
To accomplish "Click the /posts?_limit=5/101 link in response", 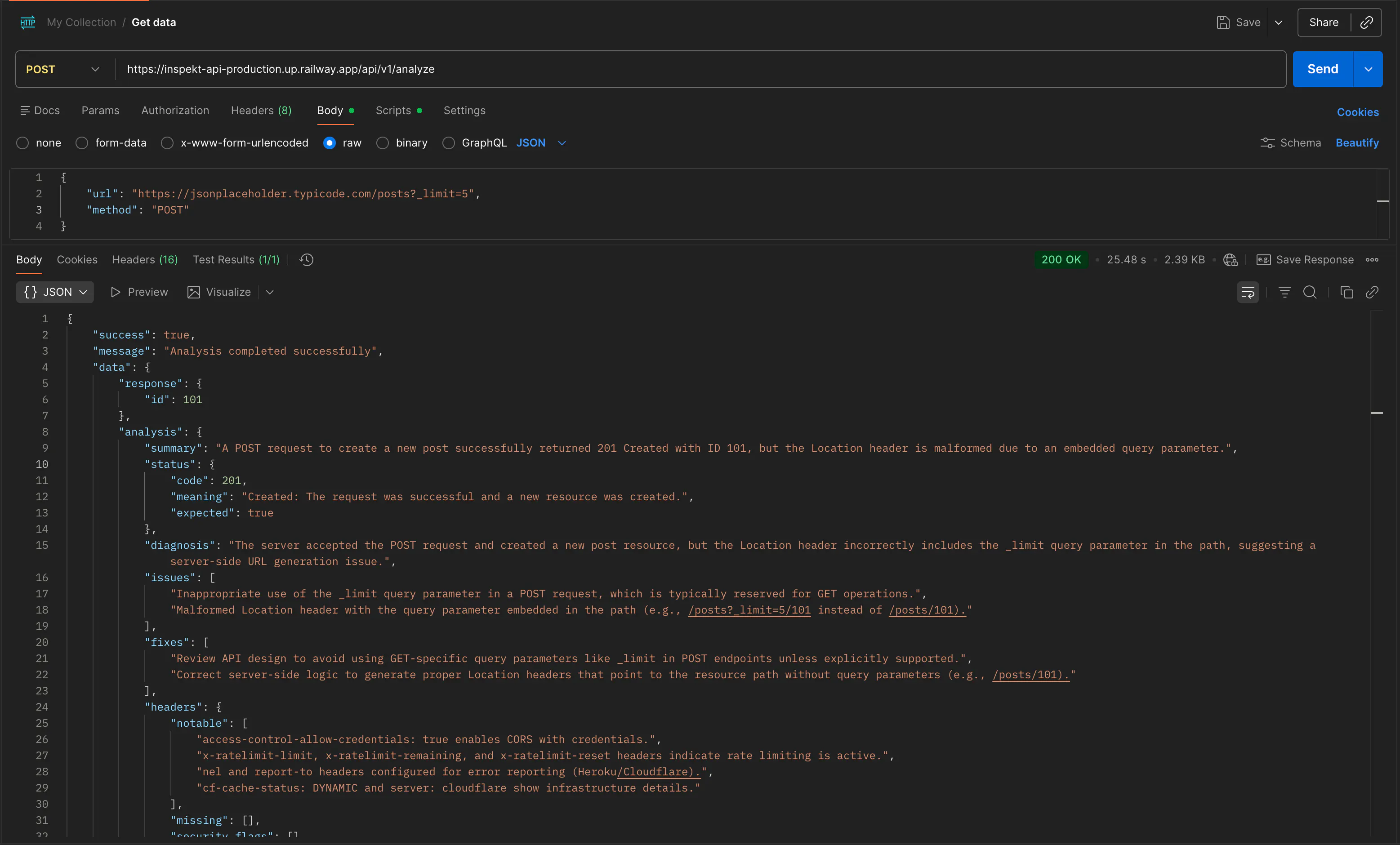I will coord(749,610).
